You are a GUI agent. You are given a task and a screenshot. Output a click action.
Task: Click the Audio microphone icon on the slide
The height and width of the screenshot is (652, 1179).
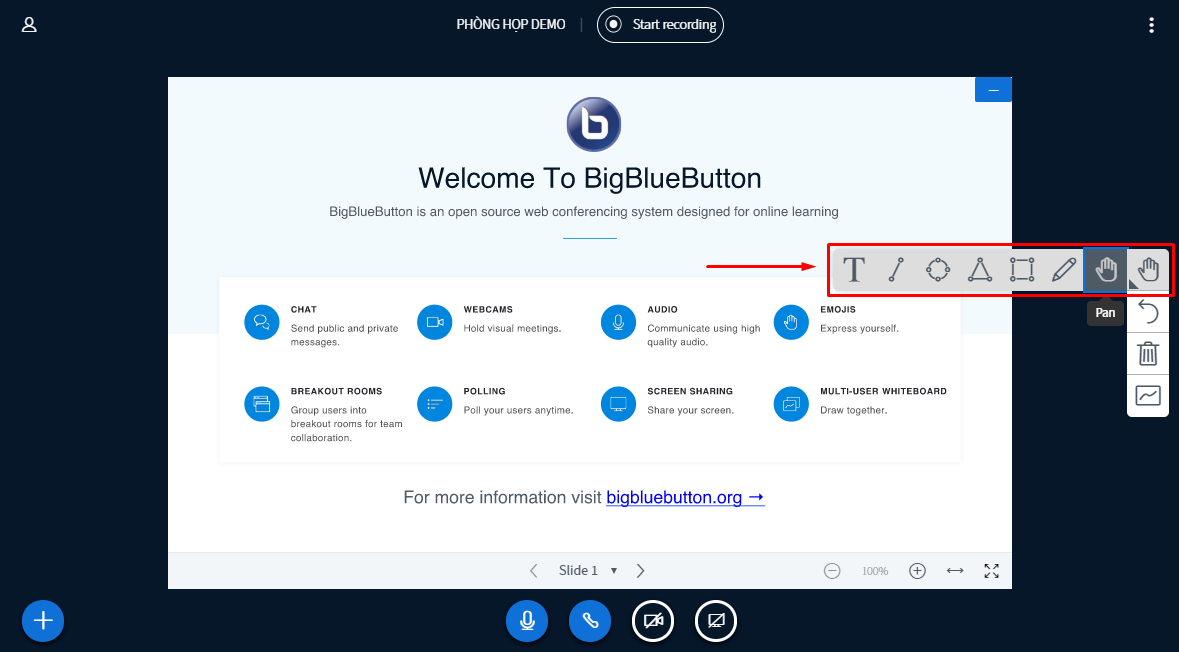point(618,323)
